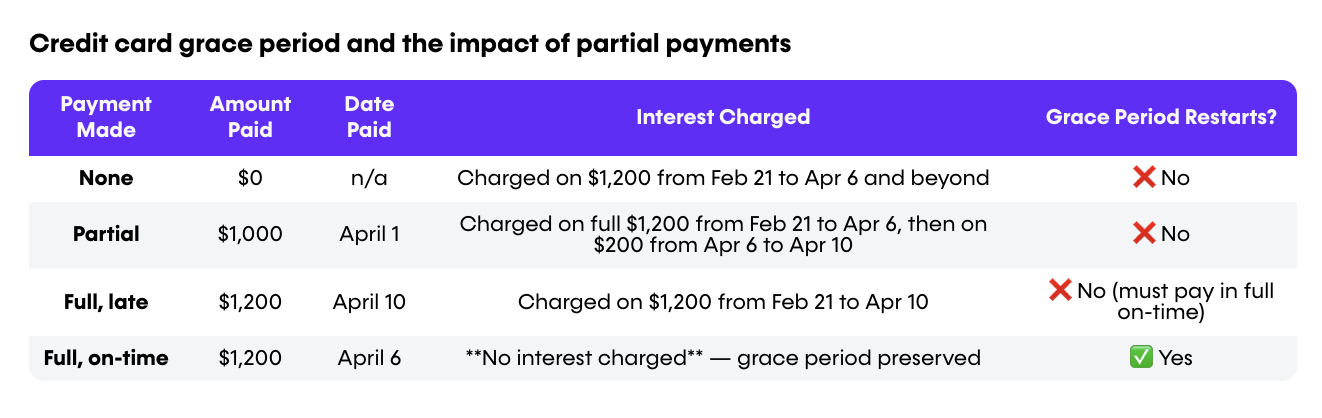Select the Partial row label
The width and height of the screenshot is (1322, 418).
(x=106, y=235)
